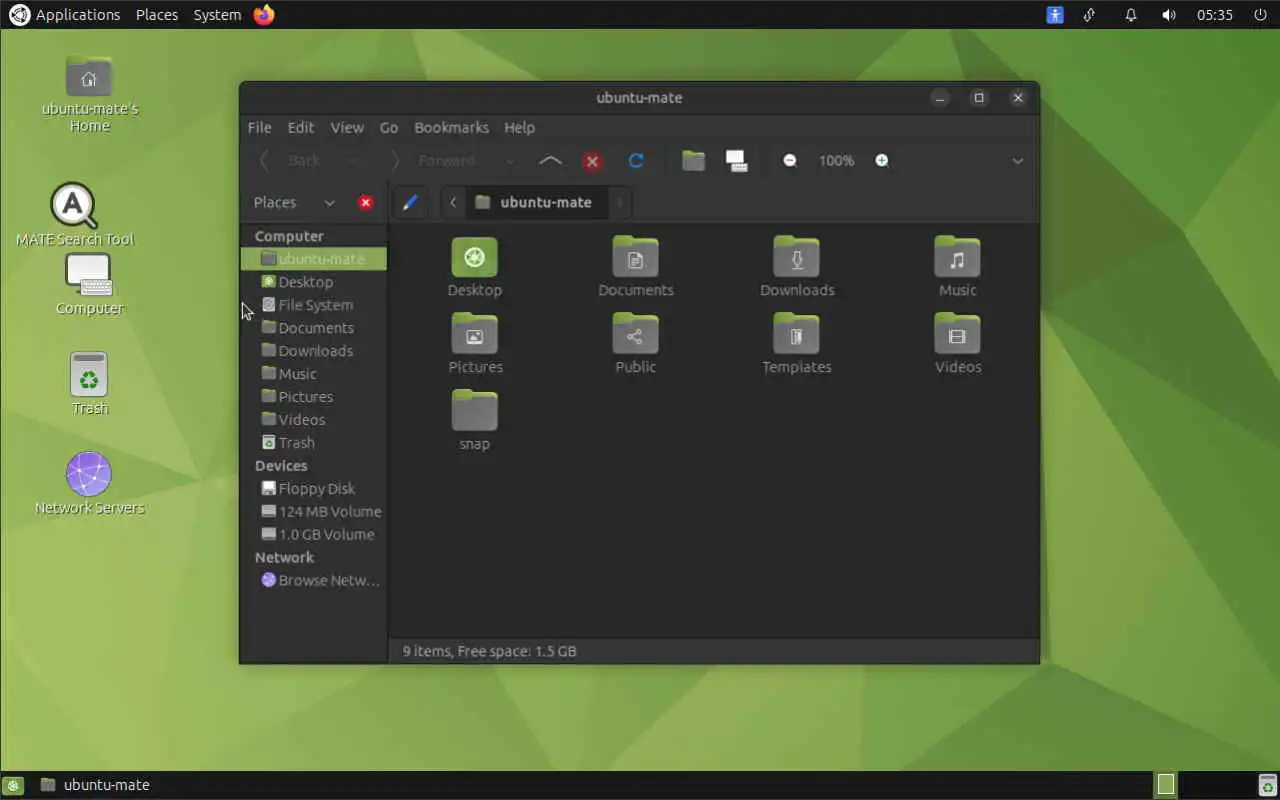
Task: Go up to the parent folder
Action: coord(550,161)
